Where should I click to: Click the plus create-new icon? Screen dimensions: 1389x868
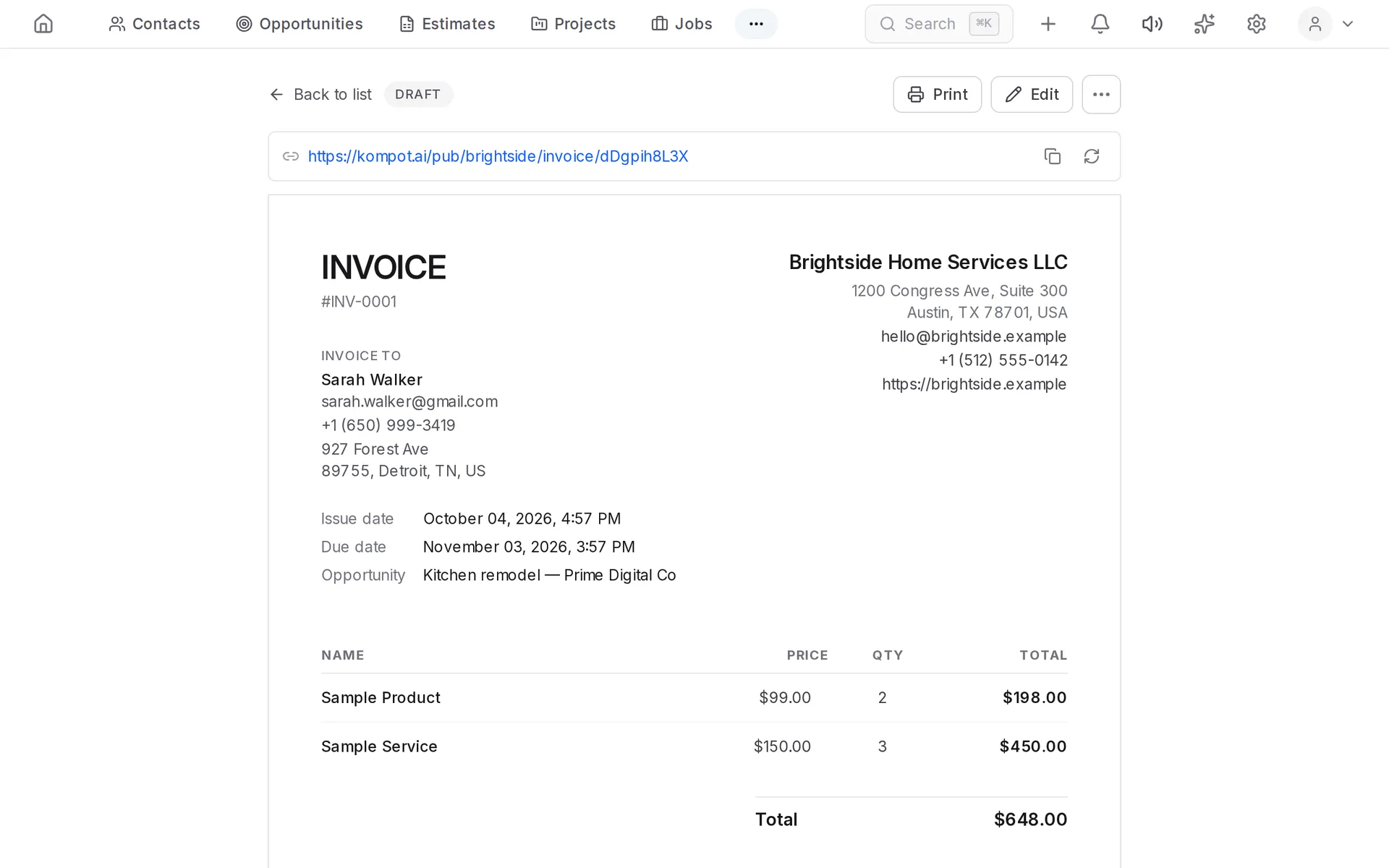point(1048,24)
